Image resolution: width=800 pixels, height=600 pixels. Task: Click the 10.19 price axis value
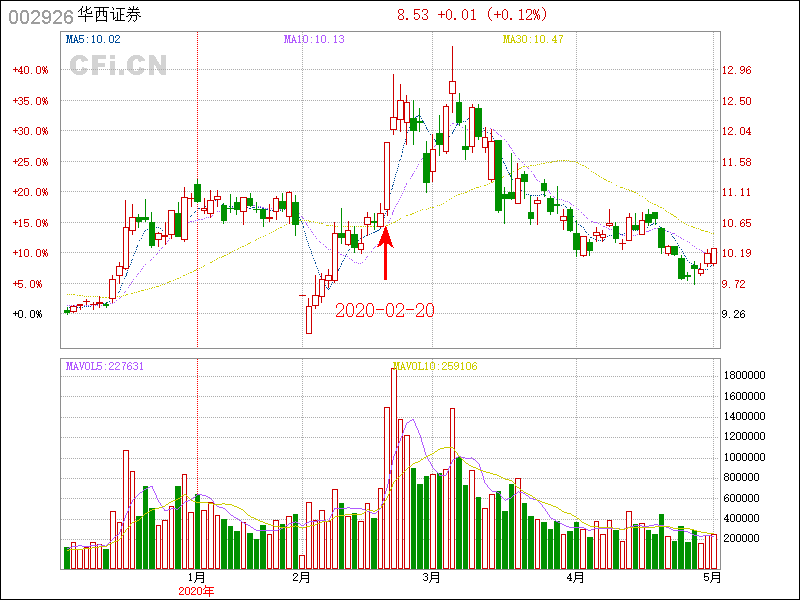click(737, 253)
